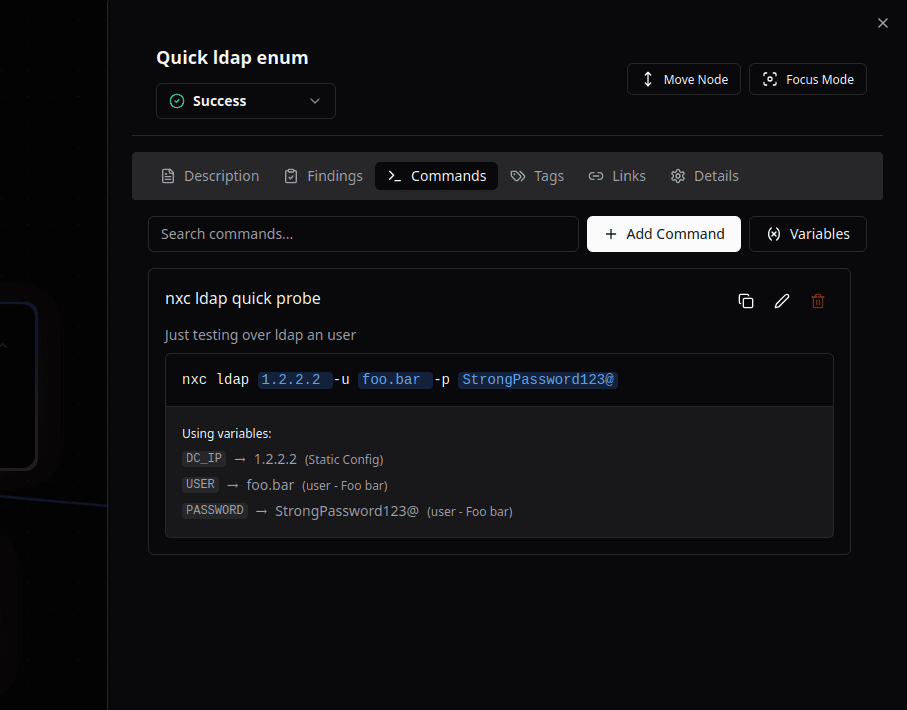
Task: Close the node details panel
Action: [x=882, y=23]
